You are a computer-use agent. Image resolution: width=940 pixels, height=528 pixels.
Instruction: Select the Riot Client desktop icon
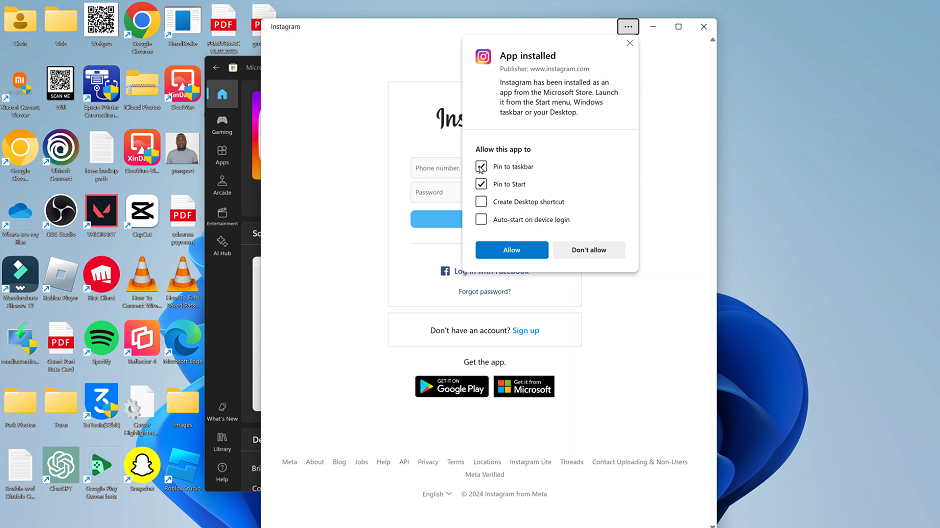point(101,279)
